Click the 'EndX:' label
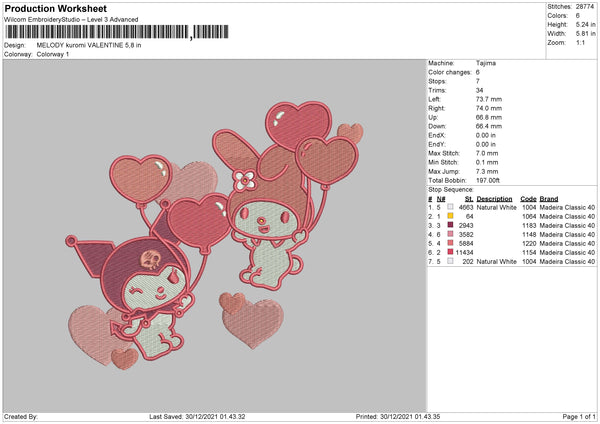Viewport: 600px width, 424px height. [437, 135]
